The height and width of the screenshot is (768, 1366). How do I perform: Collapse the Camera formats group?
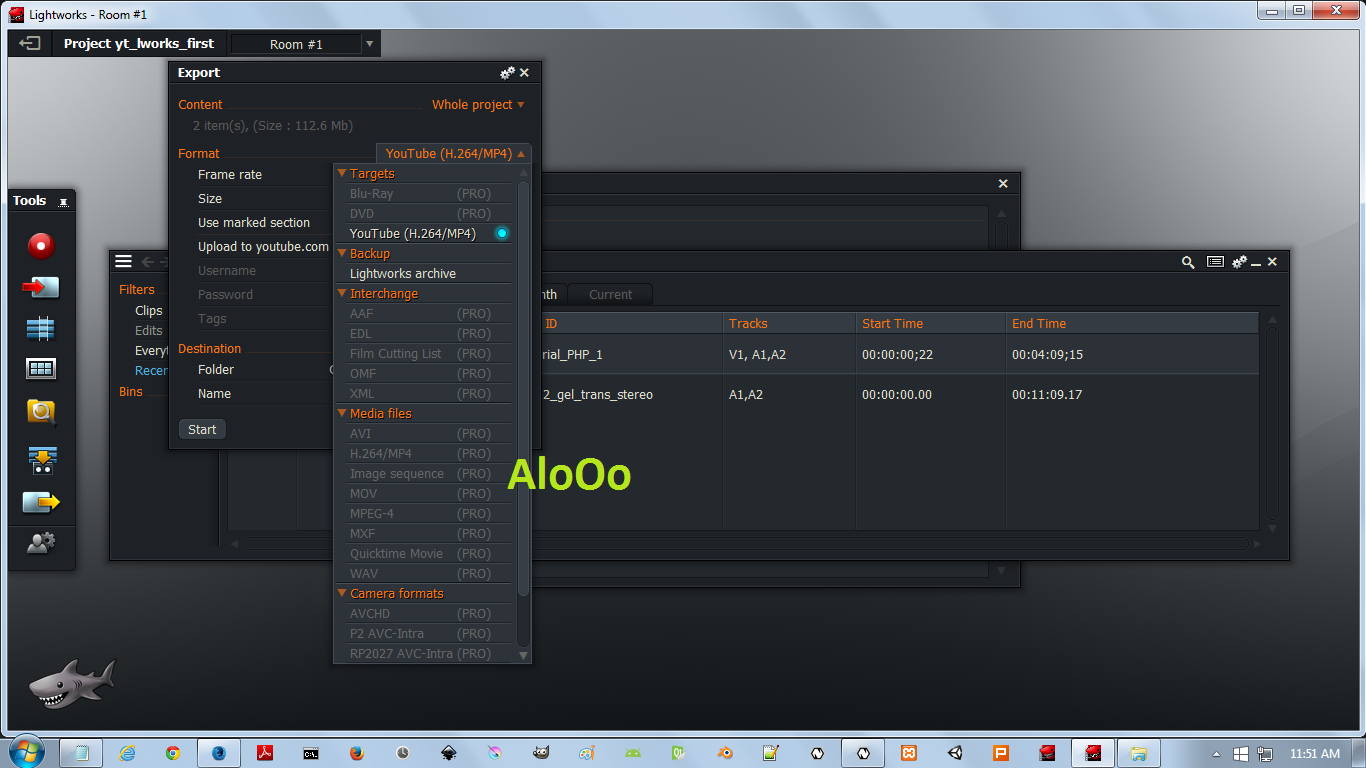342,593
